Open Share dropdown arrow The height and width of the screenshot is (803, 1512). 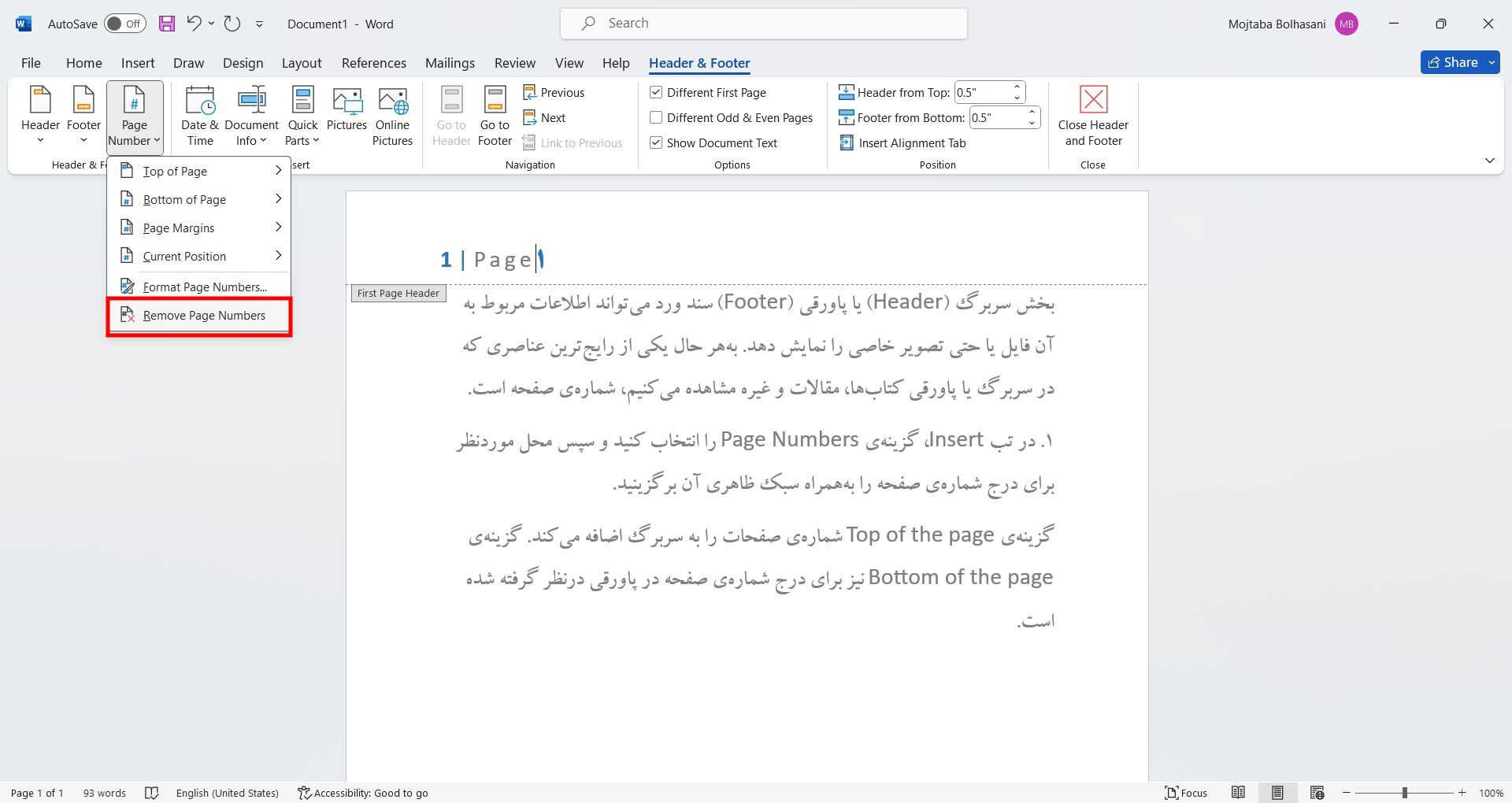(x=1492, y=62)
